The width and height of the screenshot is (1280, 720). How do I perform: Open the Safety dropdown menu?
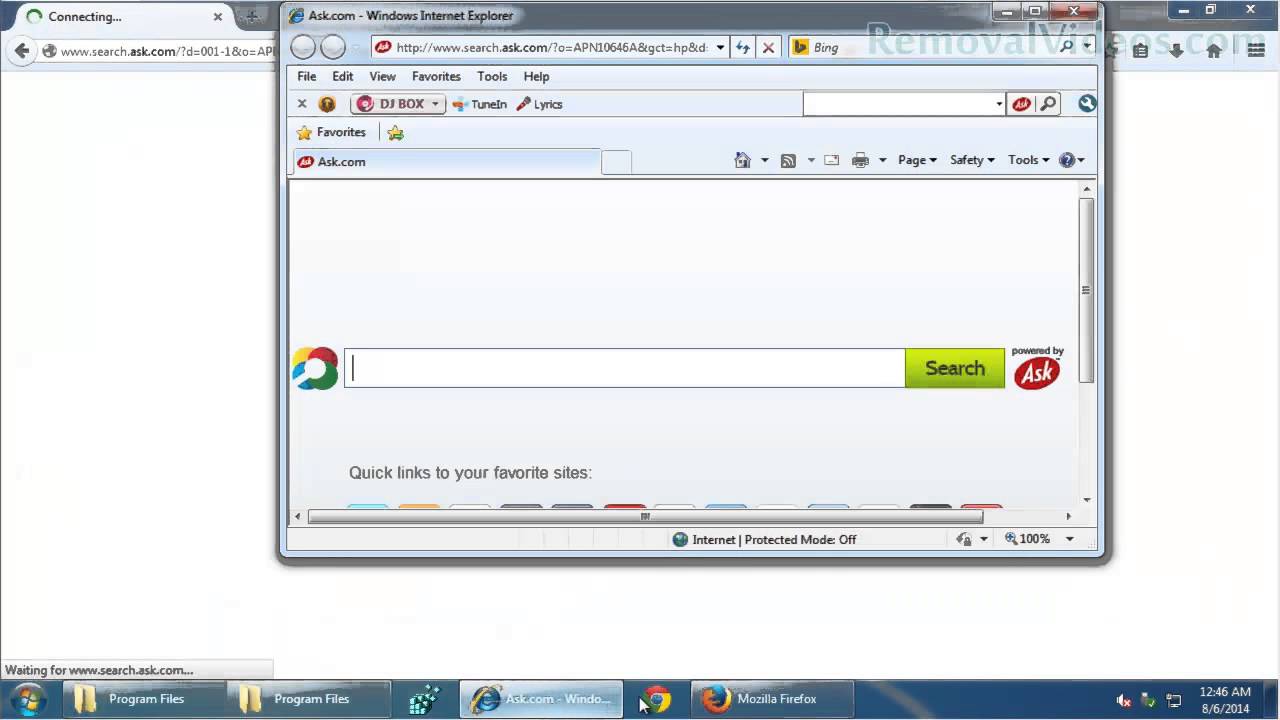click(x=972, y=160)
